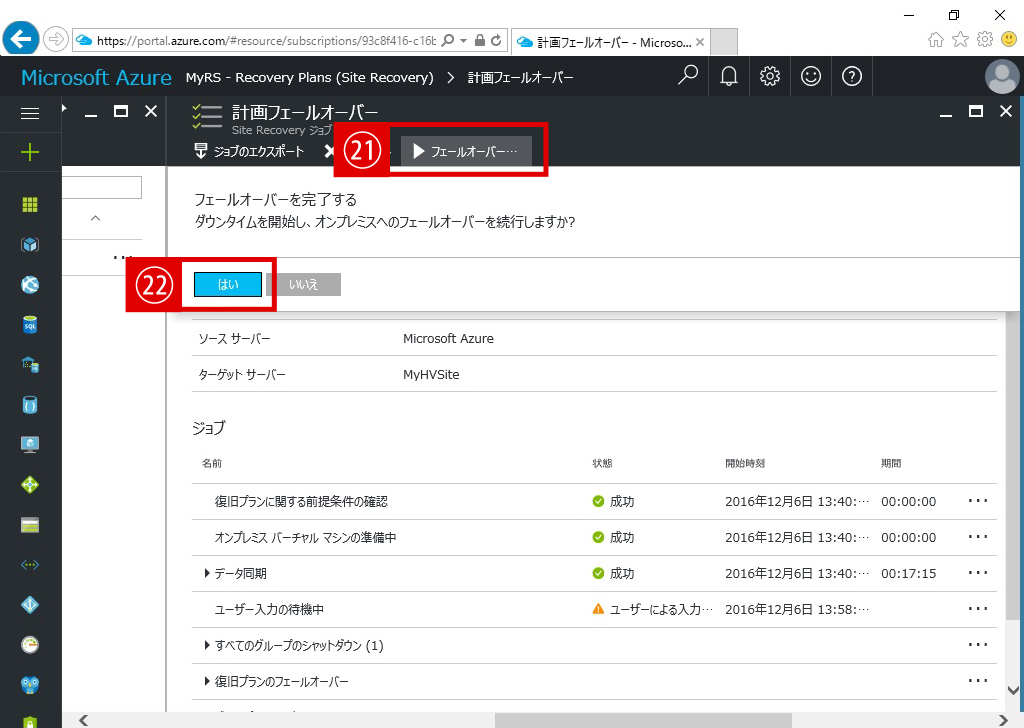Click the フェールオーバー toolbar button
Screen dimensions: 1024x728
pyautogui.click(x=466, y=151)
